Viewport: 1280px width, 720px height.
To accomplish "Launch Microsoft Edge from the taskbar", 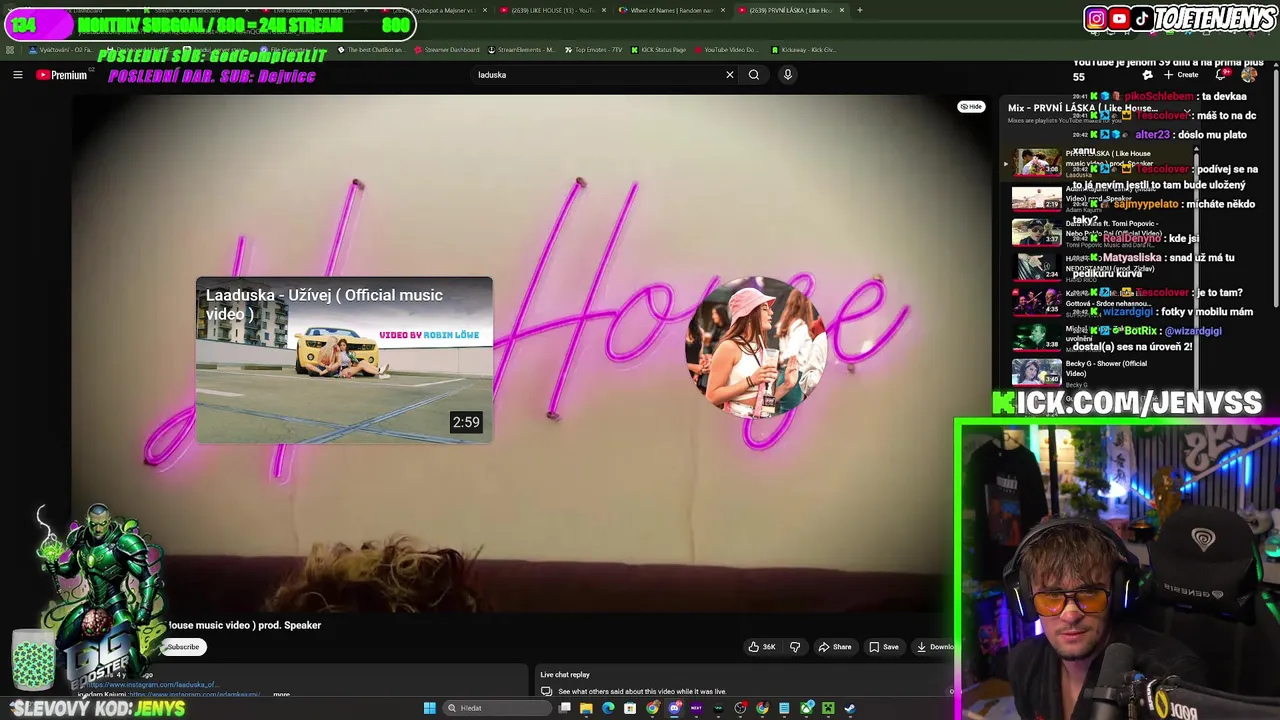I will (608, 708).
